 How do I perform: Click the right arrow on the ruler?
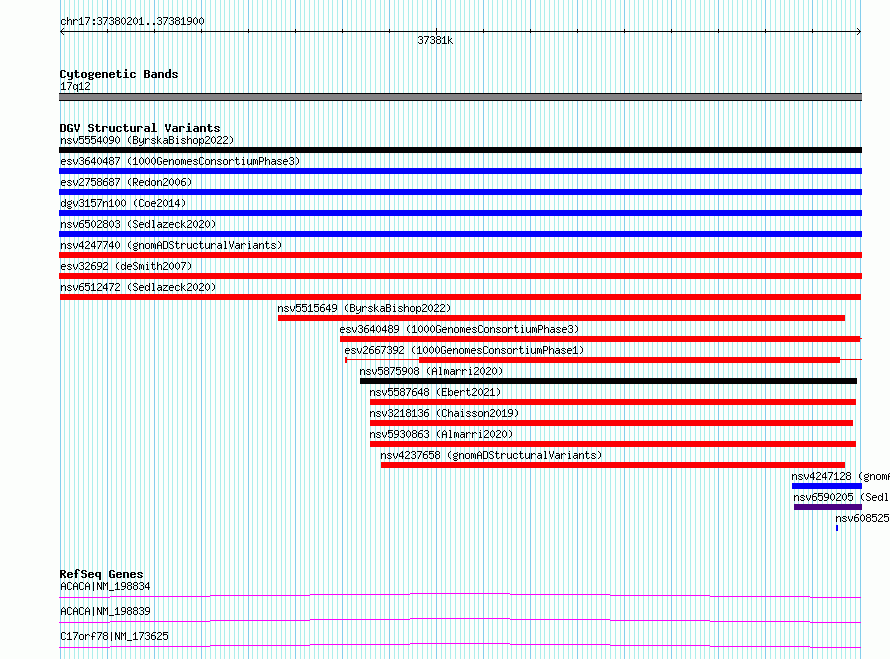click(859, 32)
